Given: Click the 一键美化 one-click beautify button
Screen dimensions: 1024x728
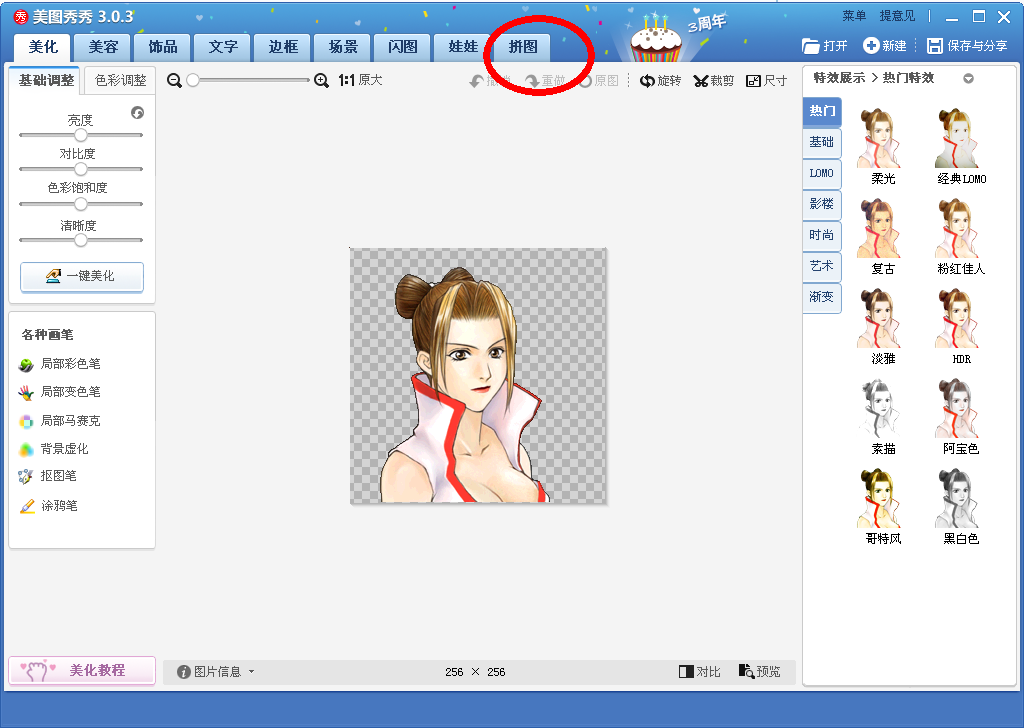Looking at the screenshot, I should pyautogui.click(x=82, y=276).
